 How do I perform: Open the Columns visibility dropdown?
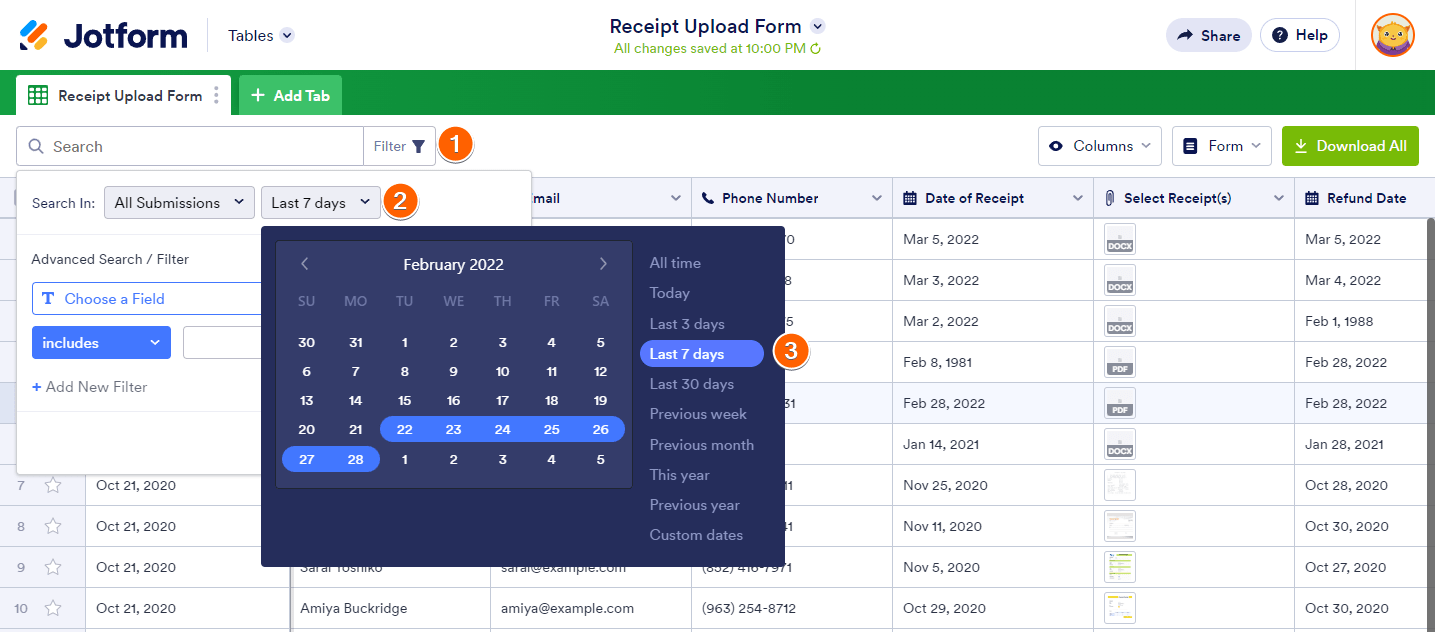(1100, 146)
